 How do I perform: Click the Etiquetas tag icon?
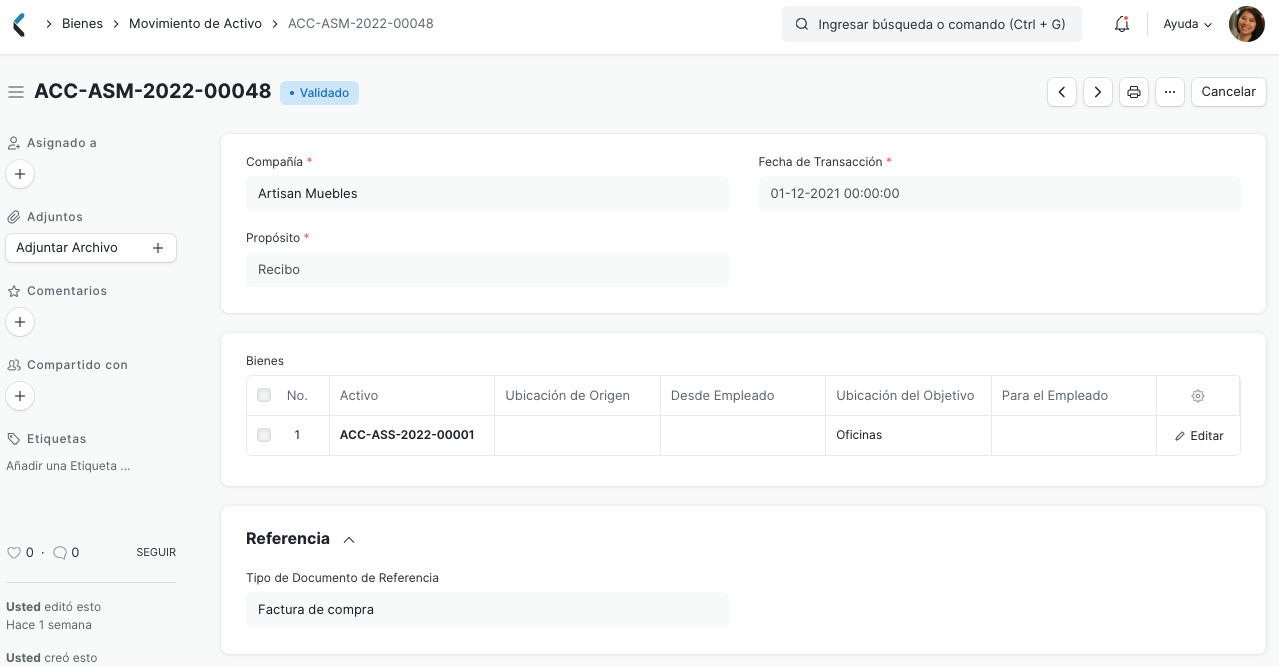tap(14, 439)
